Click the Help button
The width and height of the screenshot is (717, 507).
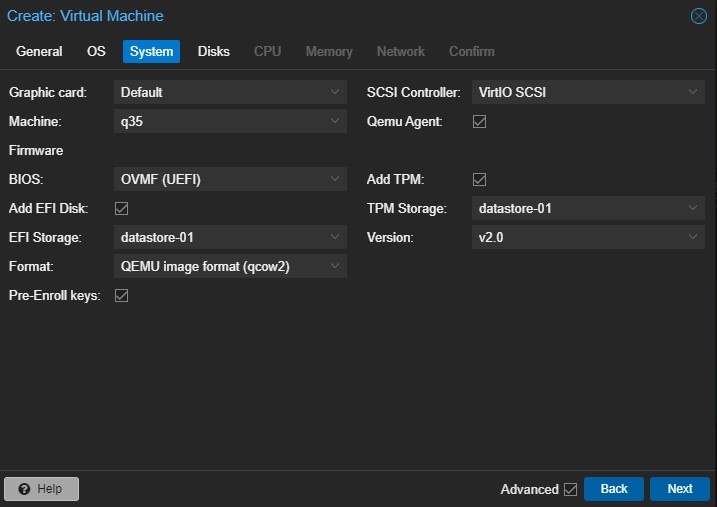(41, 489)
